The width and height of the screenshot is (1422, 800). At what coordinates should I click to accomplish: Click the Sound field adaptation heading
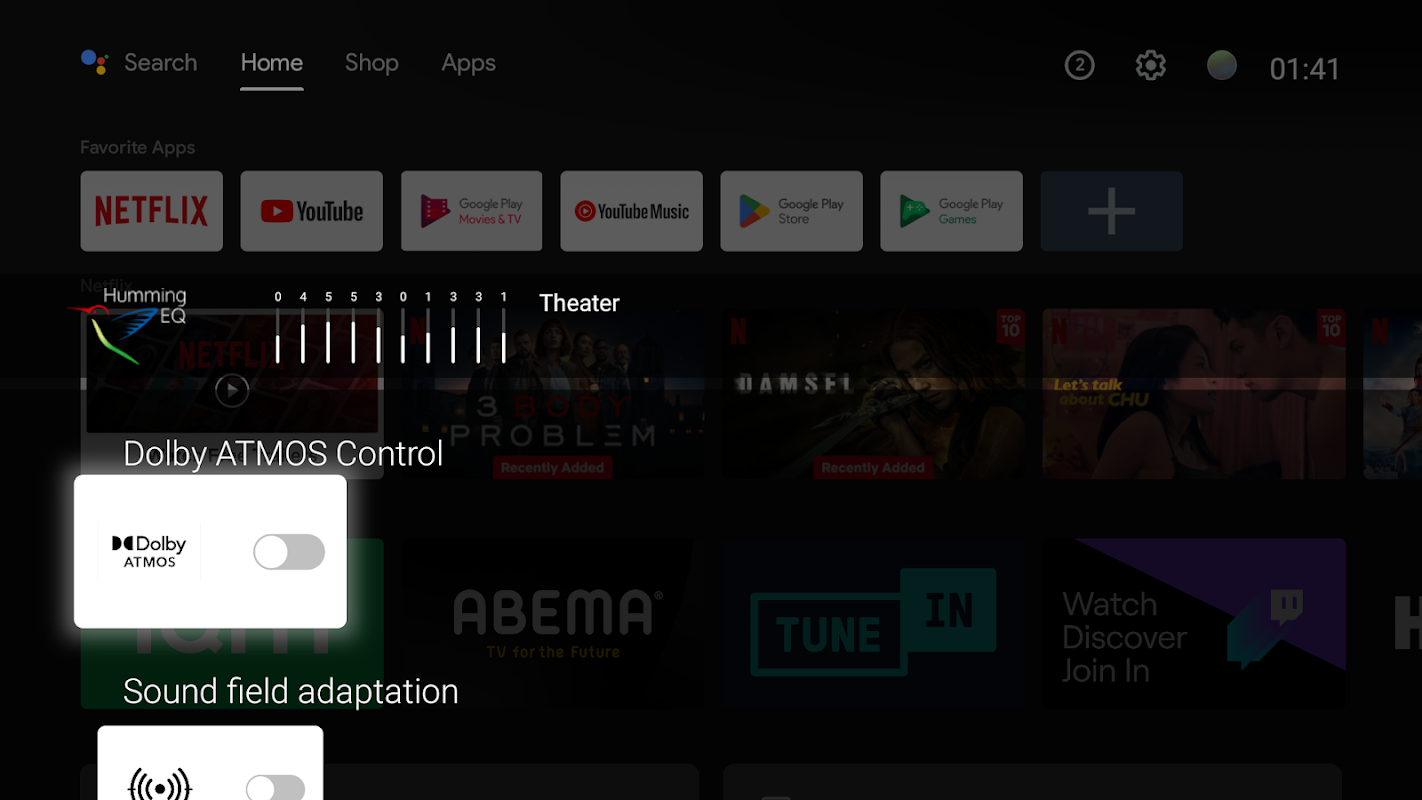coord(291,692)
